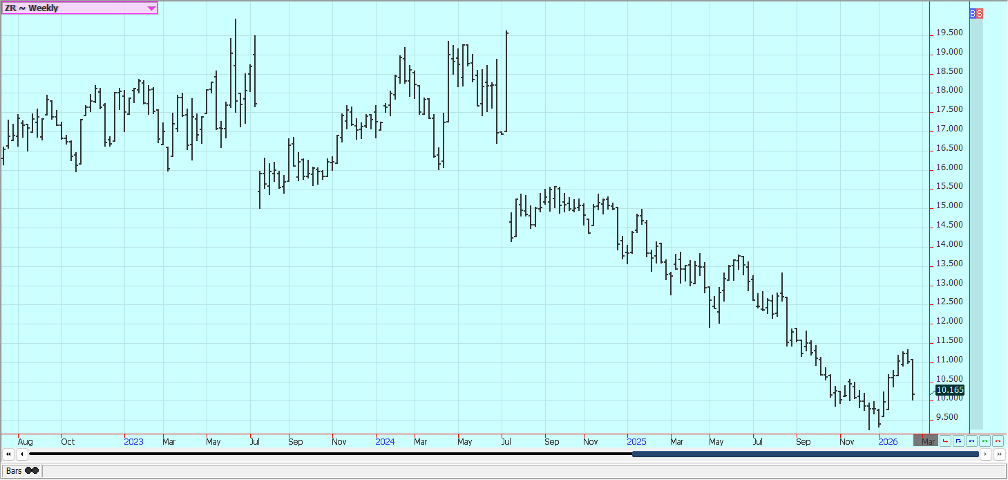The width and height of the screenshot is (1008, 480).
Task: Click the green dashed line icon
Action: click(984, 441)
